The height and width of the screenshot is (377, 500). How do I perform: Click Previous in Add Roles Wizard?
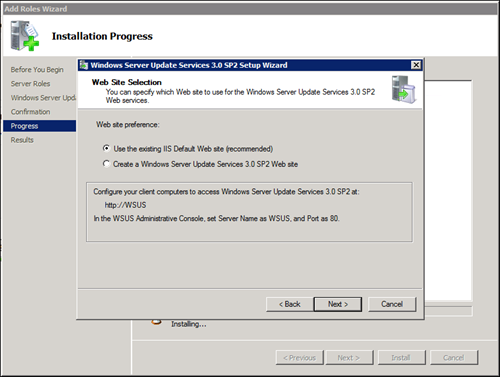coord(300,358)
